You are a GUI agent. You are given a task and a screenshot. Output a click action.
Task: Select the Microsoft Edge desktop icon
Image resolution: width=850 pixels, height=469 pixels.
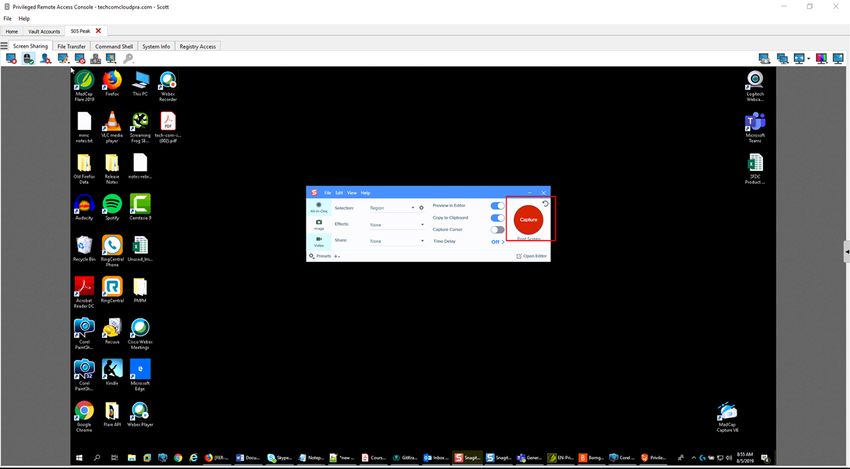(x=140, y=375)
